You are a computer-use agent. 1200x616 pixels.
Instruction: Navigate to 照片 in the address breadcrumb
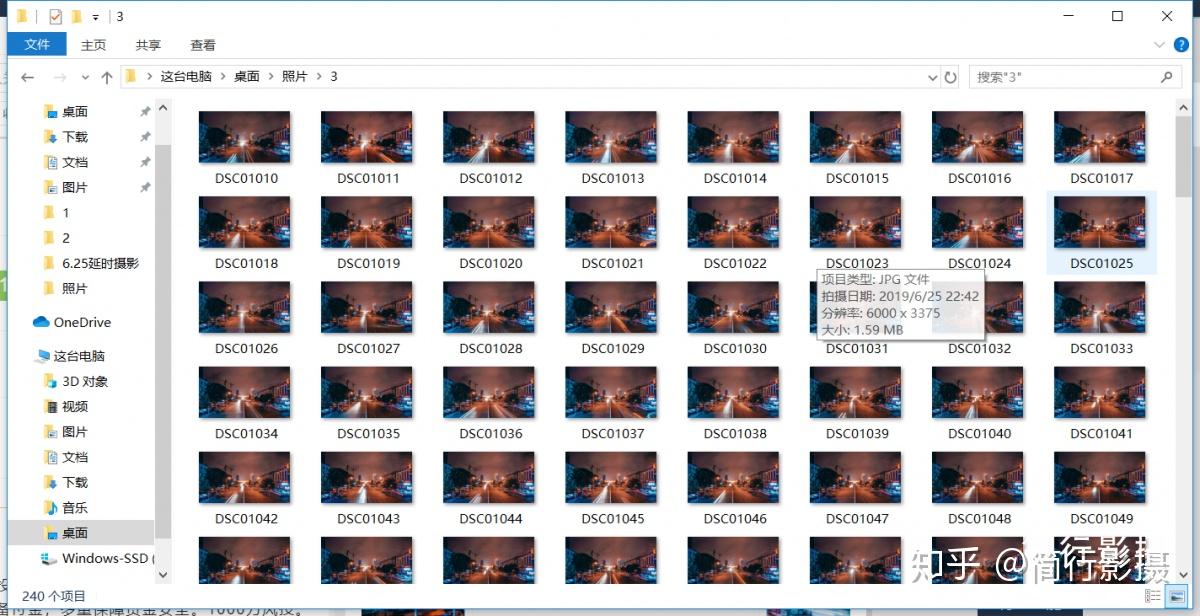coord(295,77)
